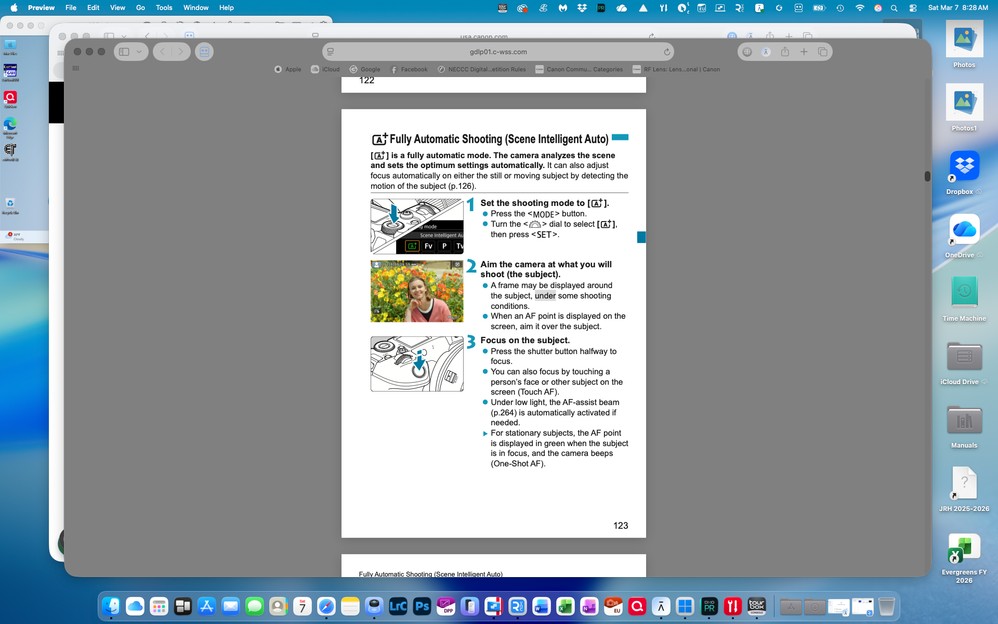Click the blue round extension icon in toolbar

click(766, 52)
